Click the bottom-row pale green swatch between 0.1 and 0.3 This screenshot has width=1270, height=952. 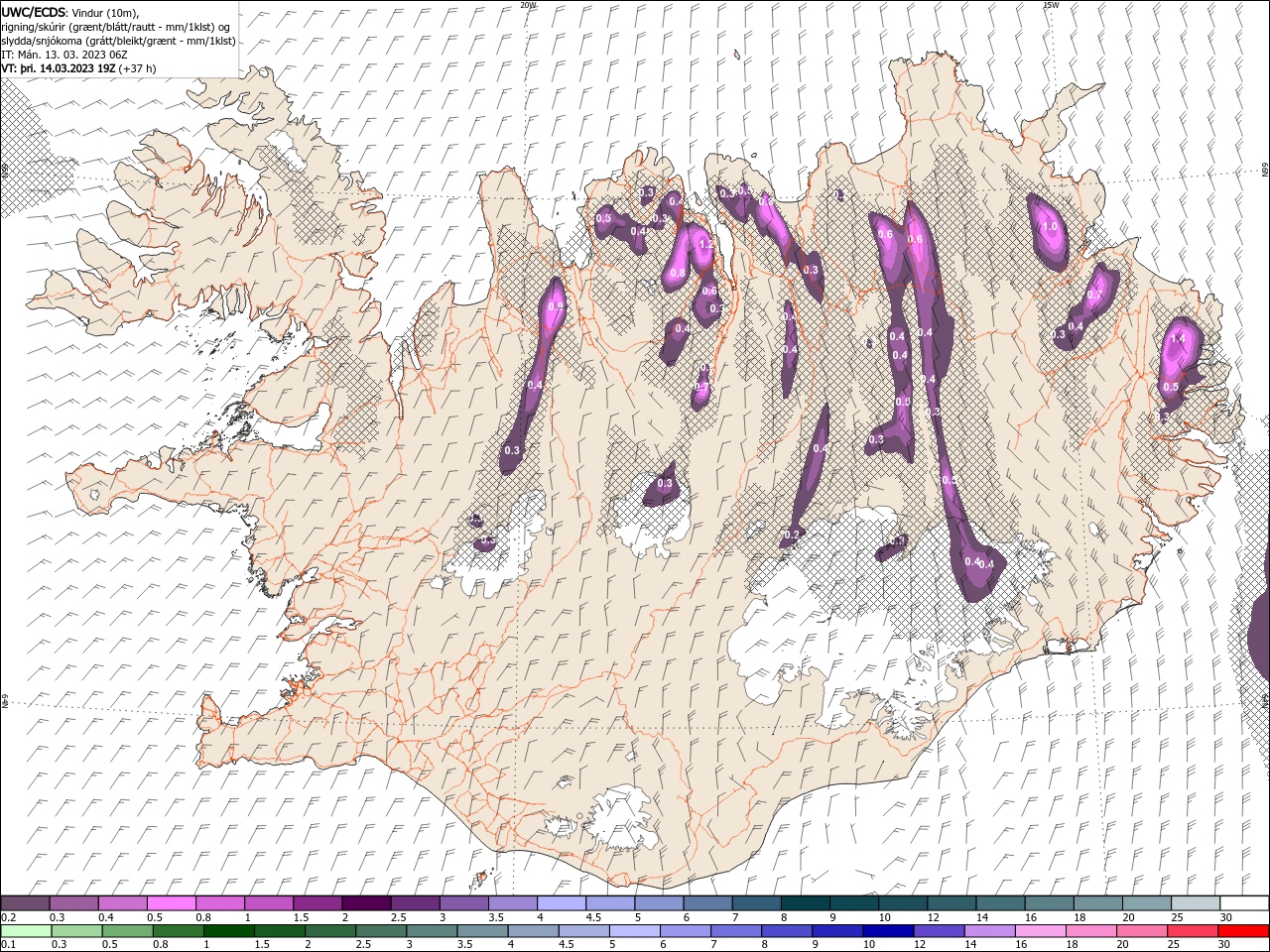(x=25, y=931)
